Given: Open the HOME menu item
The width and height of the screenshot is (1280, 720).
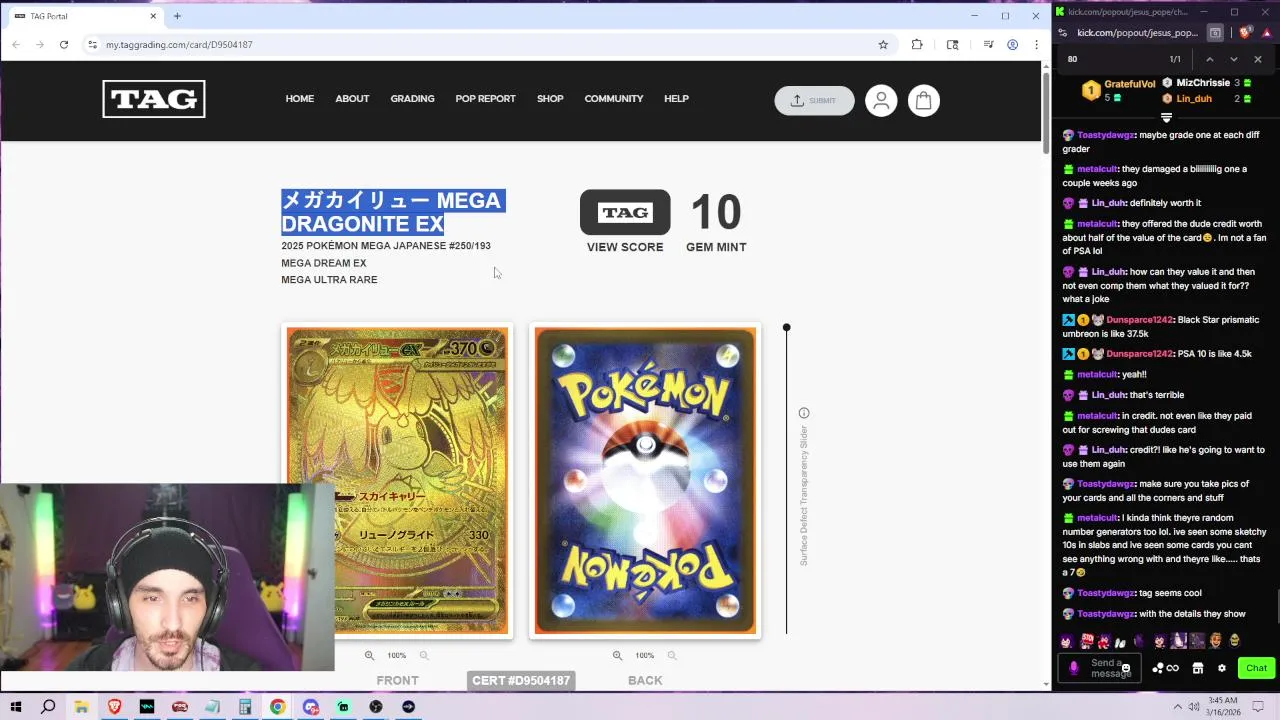Looking at the screenshot, I should point(300,99).
